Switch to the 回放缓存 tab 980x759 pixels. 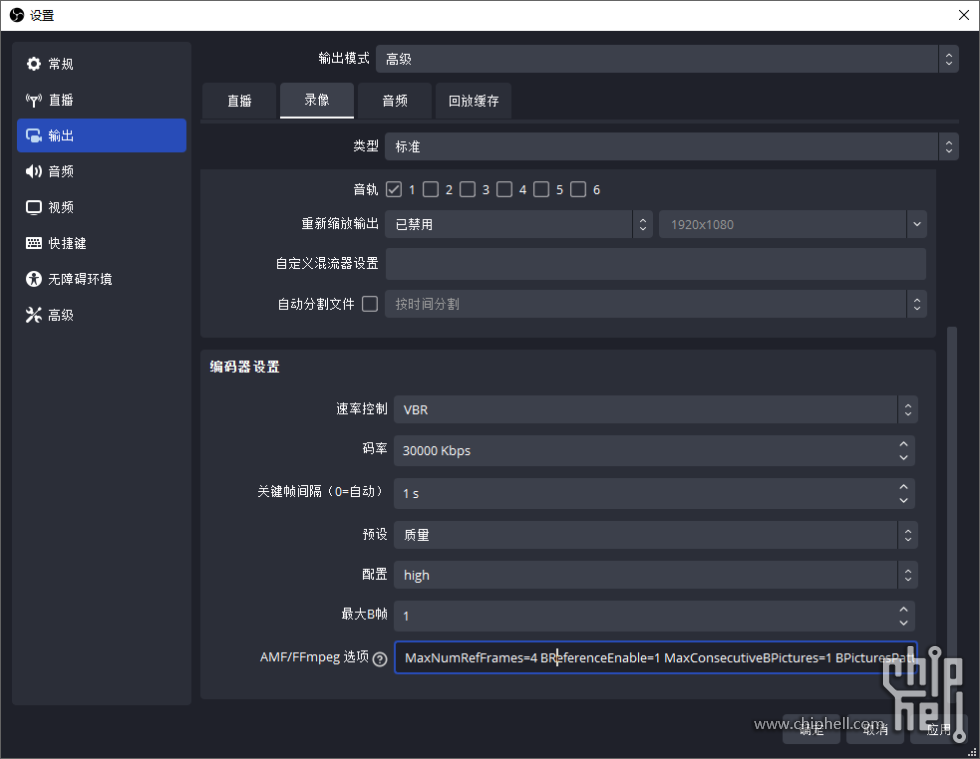point(473,101)
